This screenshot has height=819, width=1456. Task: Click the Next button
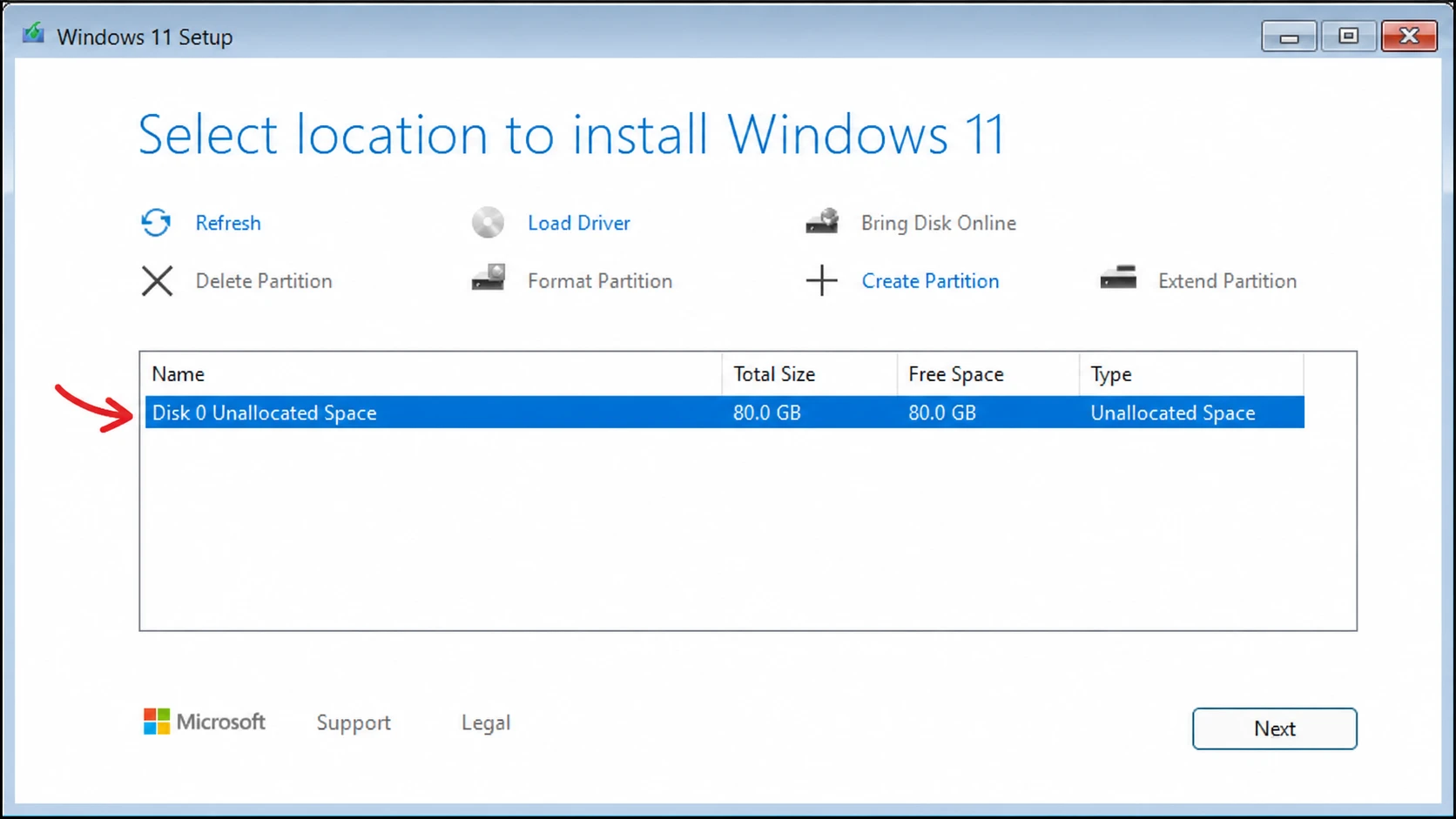pos(1274,728)
